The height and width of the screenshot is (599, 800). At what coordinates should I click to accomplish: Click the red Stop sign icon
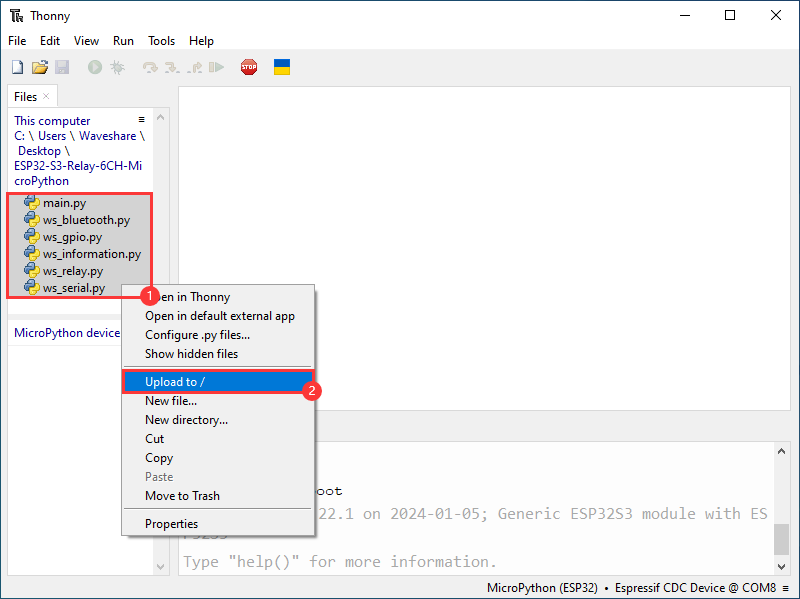click(249, 67)
